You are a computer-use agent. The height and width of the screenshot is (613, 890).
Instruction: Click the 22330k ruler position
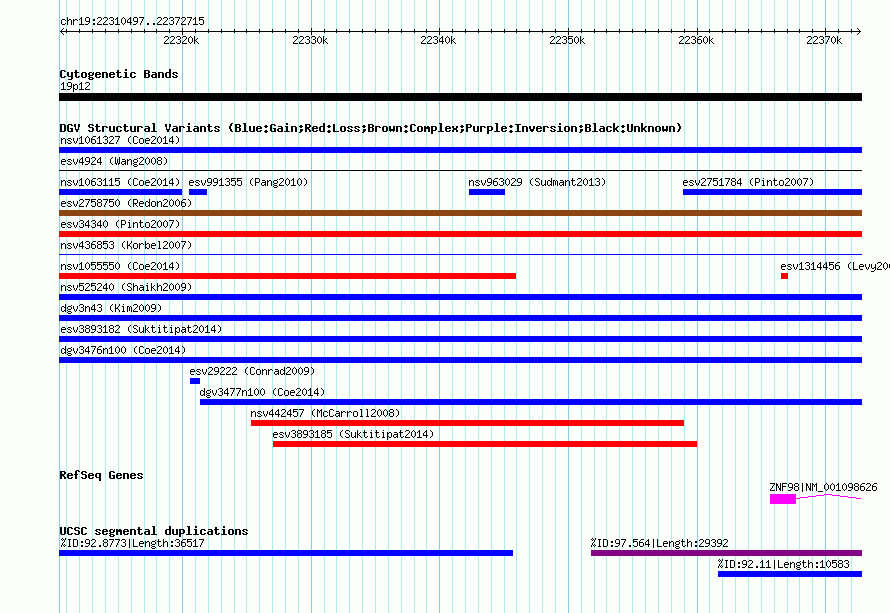[x=310, y=40]
